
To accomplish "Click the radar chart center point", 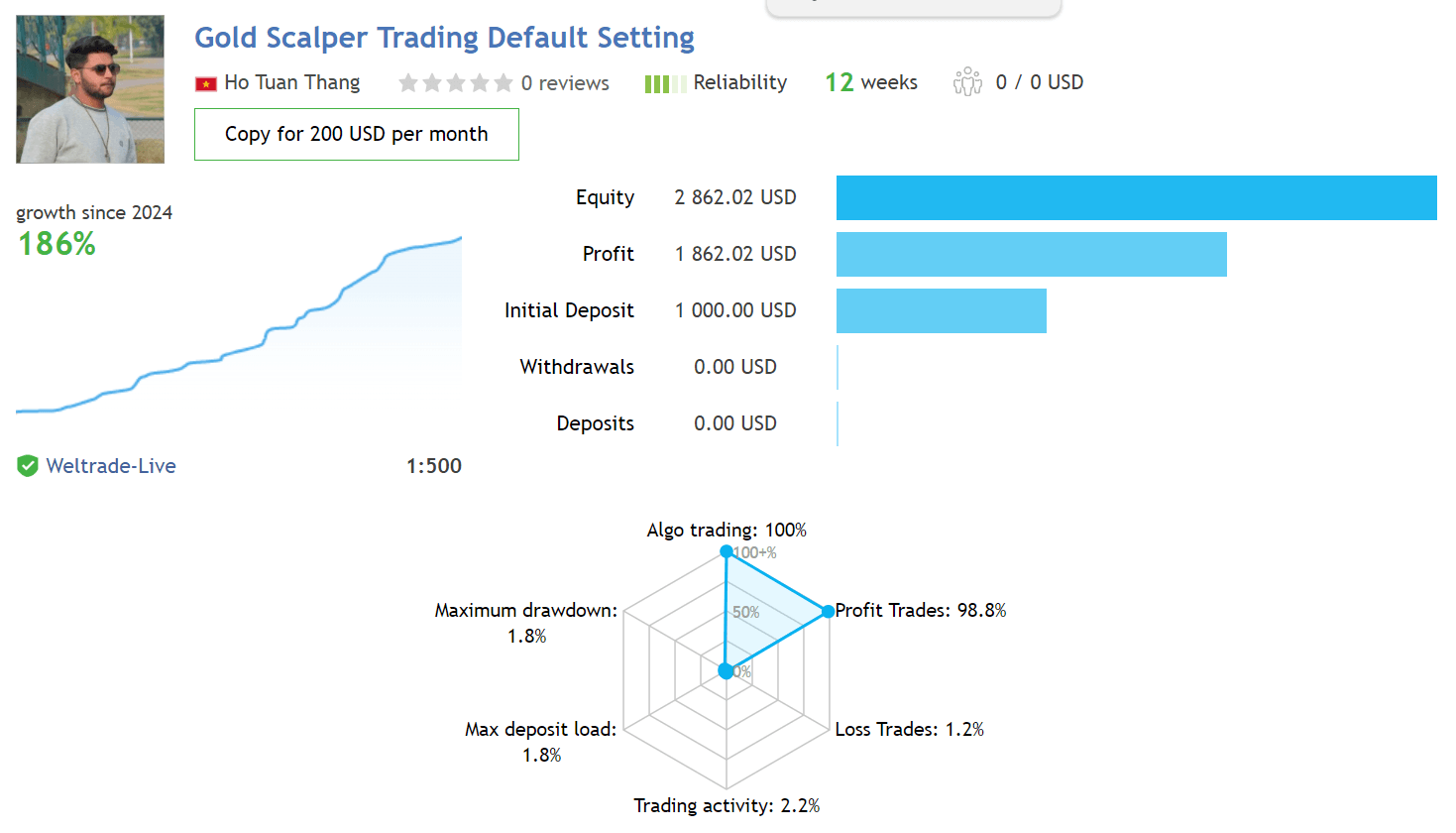I will [x=726, y=671].
